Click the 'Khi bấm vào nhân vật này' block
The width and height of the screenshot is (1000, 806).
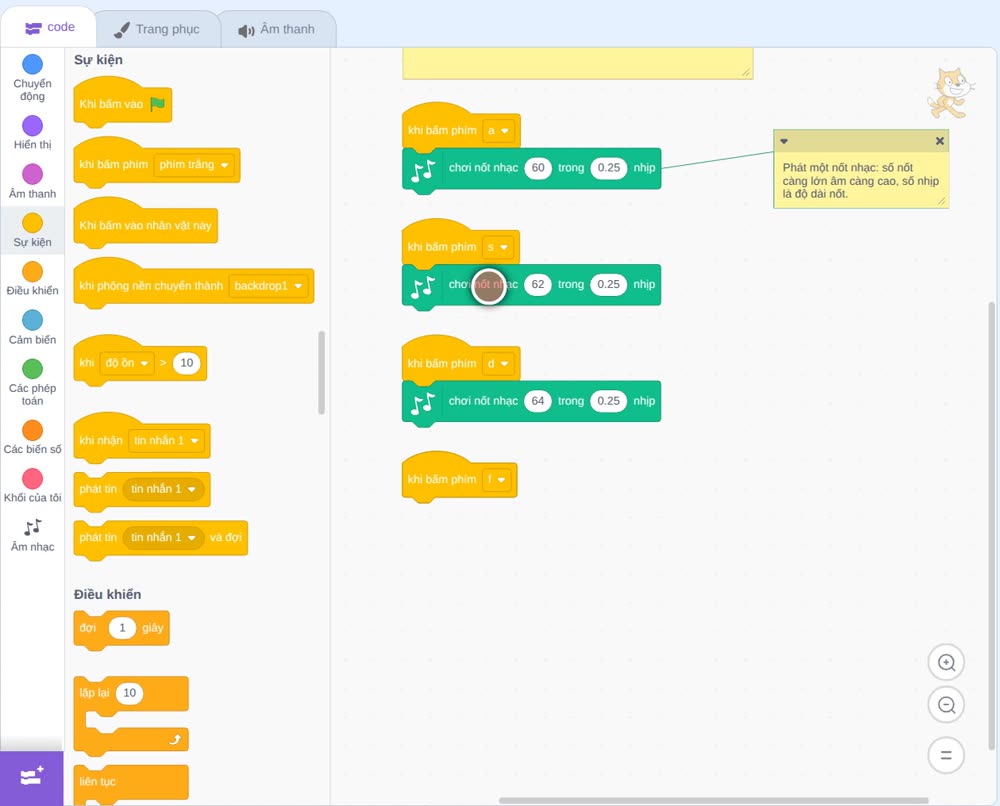coord(145,225)
